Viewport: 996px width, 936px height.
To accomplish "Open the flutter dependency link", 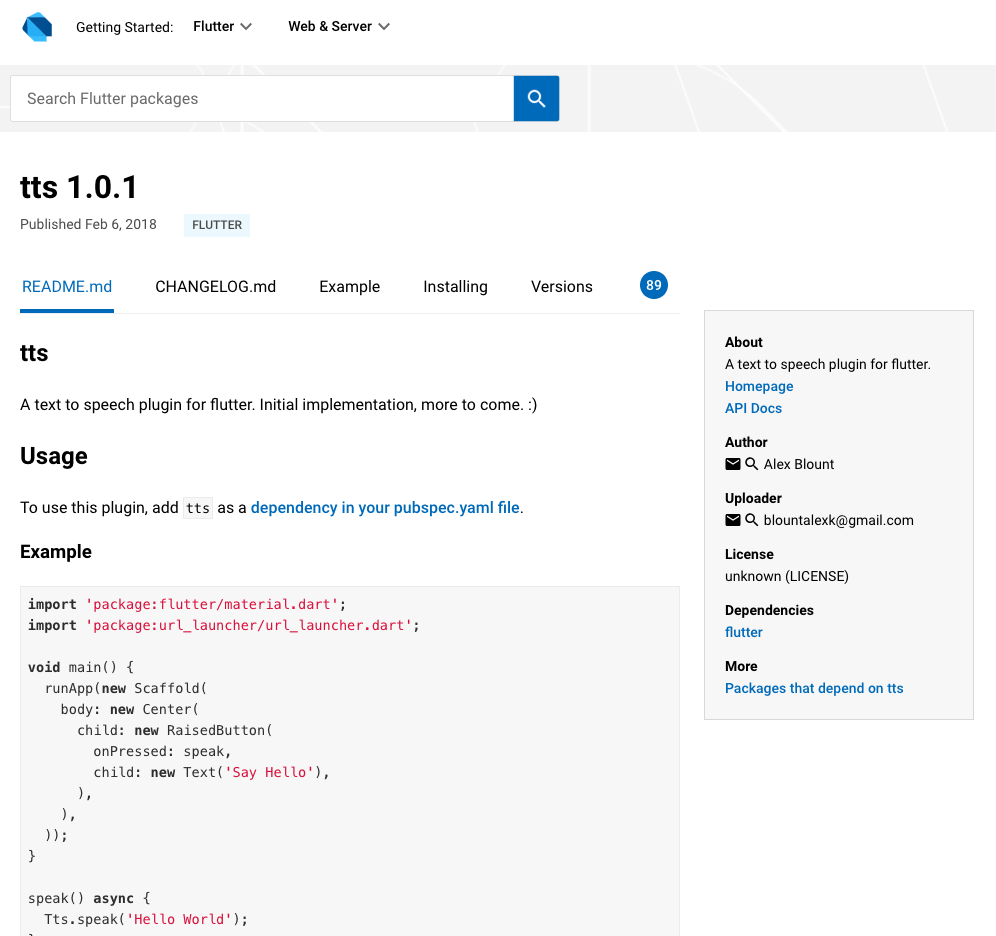I will coord(744,632).
